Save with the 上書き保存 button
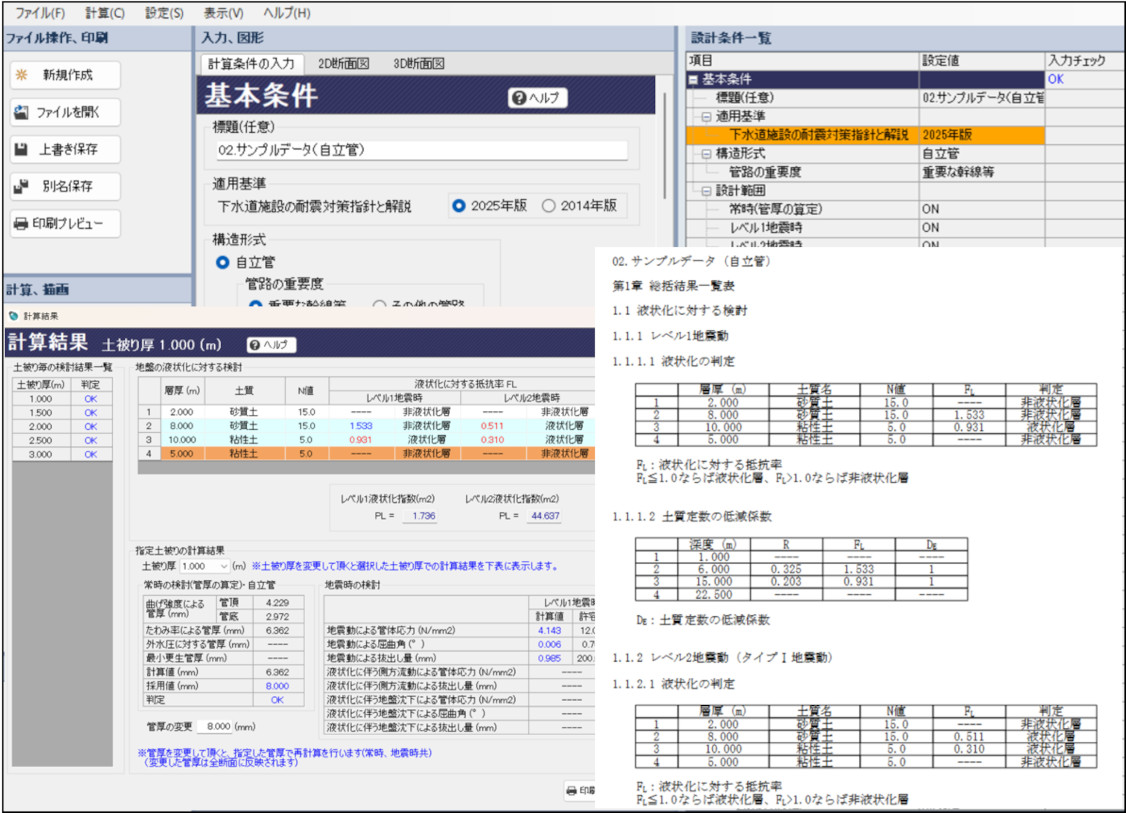The image size is (1126, 813). pyautogui.click(x=65, y=149)
